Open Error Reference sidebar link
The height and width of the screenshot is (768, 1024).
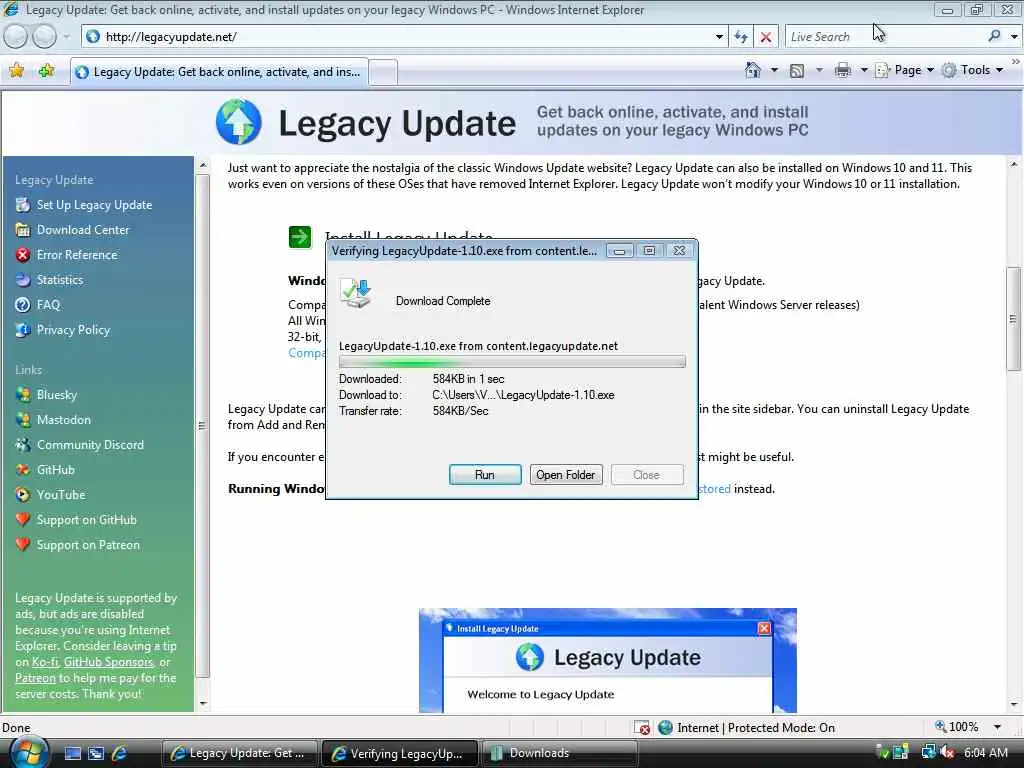click(x=77, y=255)
